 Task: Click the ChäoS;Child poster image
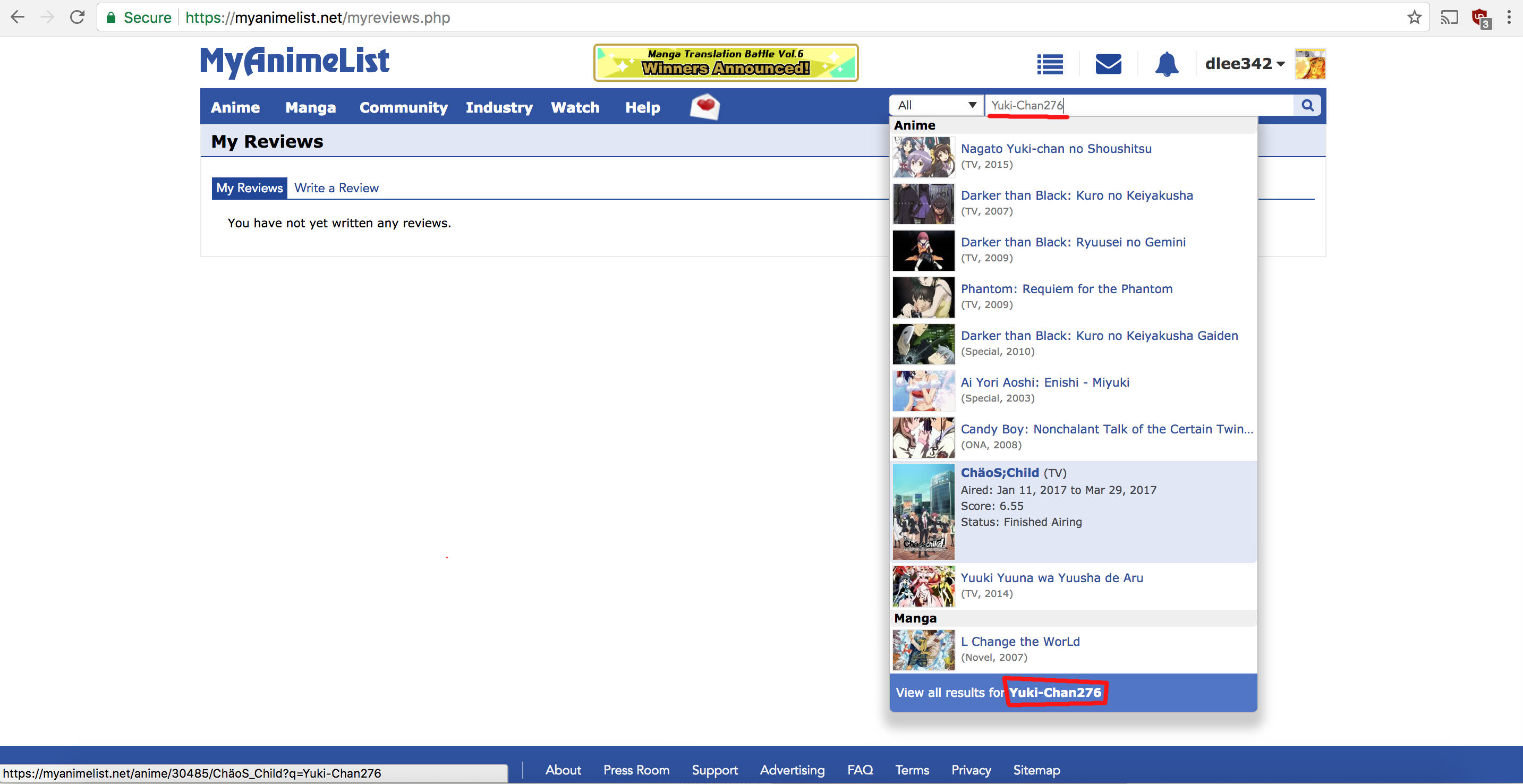[923, 512]
